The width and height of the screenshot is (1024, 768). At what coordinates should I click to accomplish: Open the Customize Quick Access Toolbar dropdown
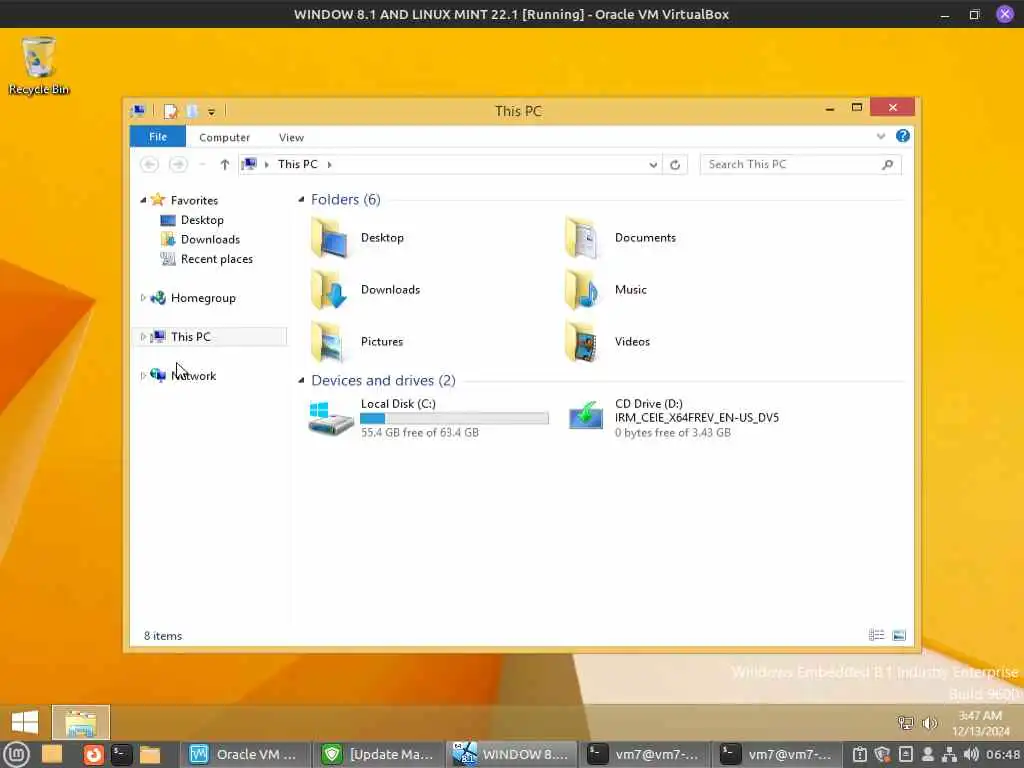point(212,112)
